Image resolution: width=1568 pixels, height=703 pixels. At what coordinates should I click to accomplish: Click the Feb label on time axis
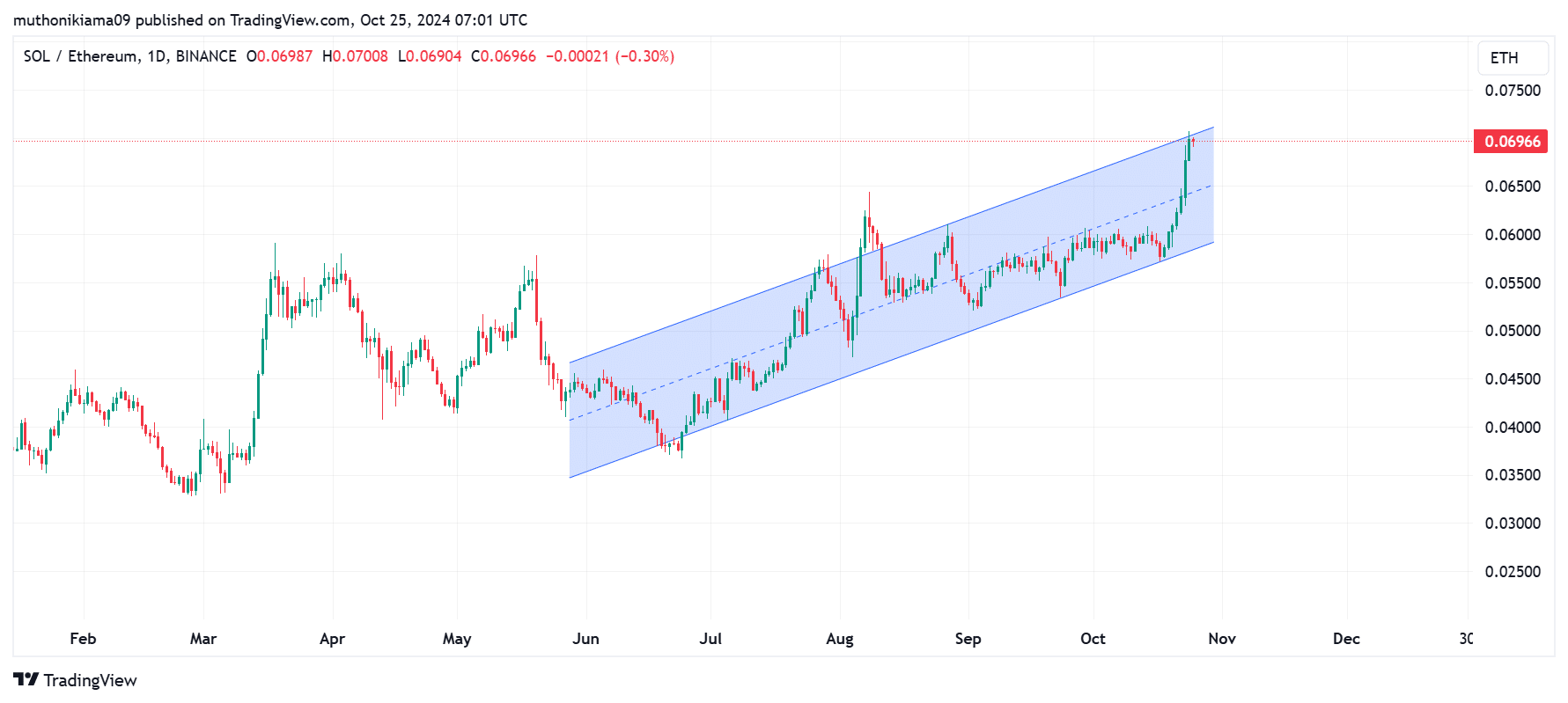click(83, 639)
